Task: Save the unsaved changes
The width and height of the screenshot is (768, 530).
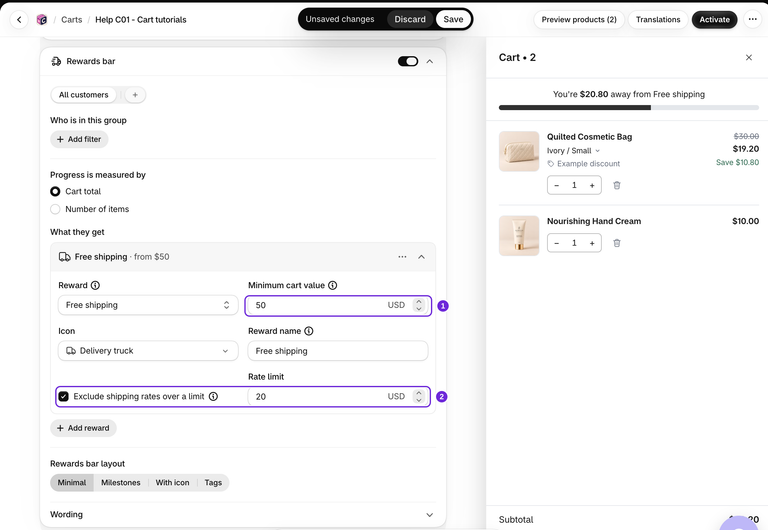Action: click(453, 19)
